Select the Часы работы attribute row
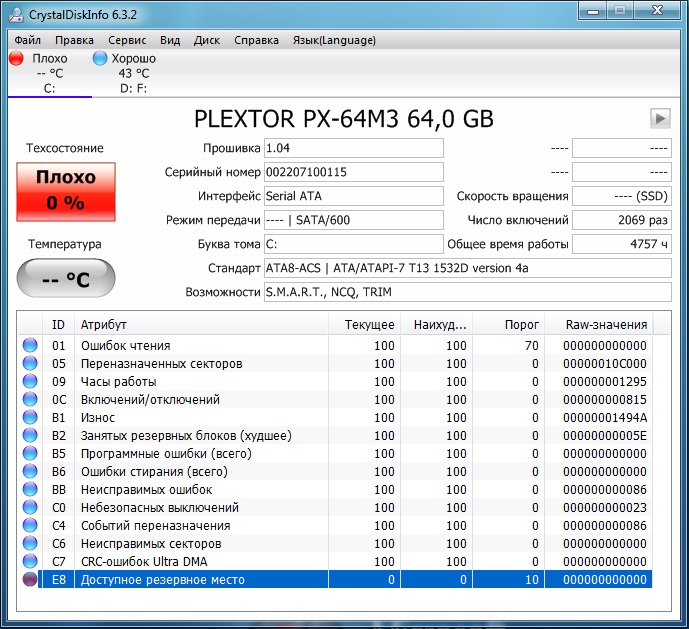 click(335, 382)
